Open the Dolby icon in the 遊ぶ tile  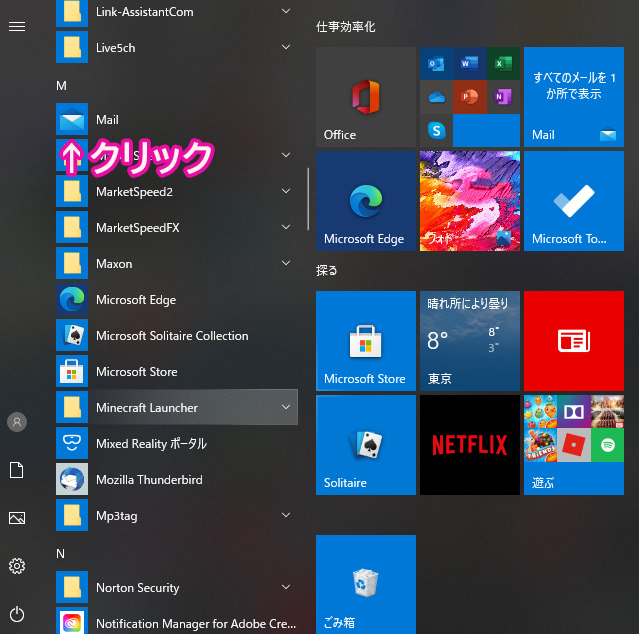tap(574, 412)
